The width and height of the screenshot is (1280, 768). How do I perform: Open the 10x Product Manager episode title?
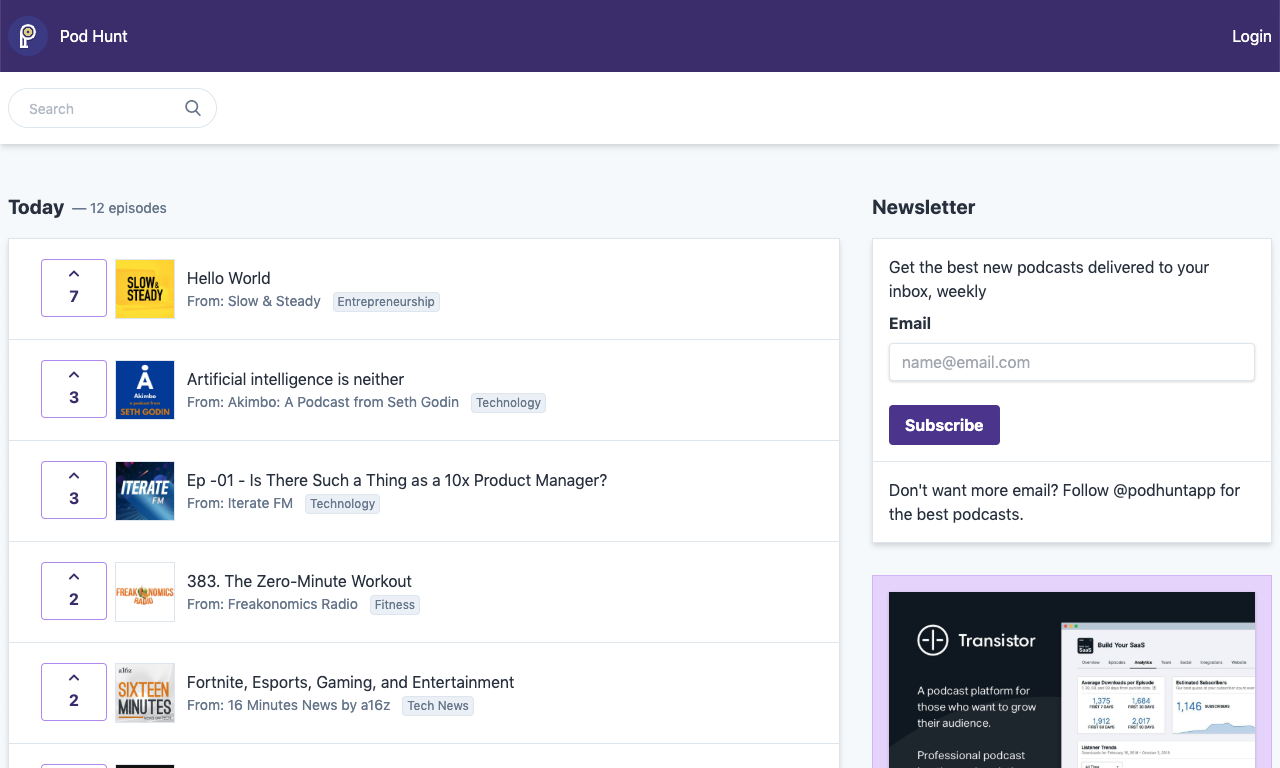(397, 480)
